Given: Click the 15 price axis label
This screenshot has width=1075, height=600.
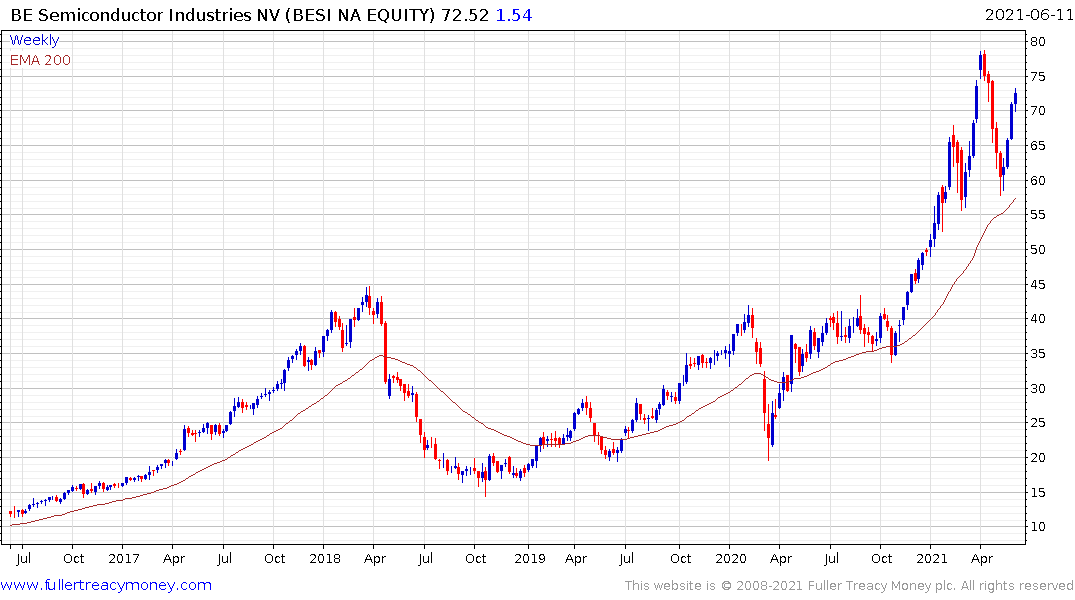Looking at the screenshot, I should coord(1038,493).
